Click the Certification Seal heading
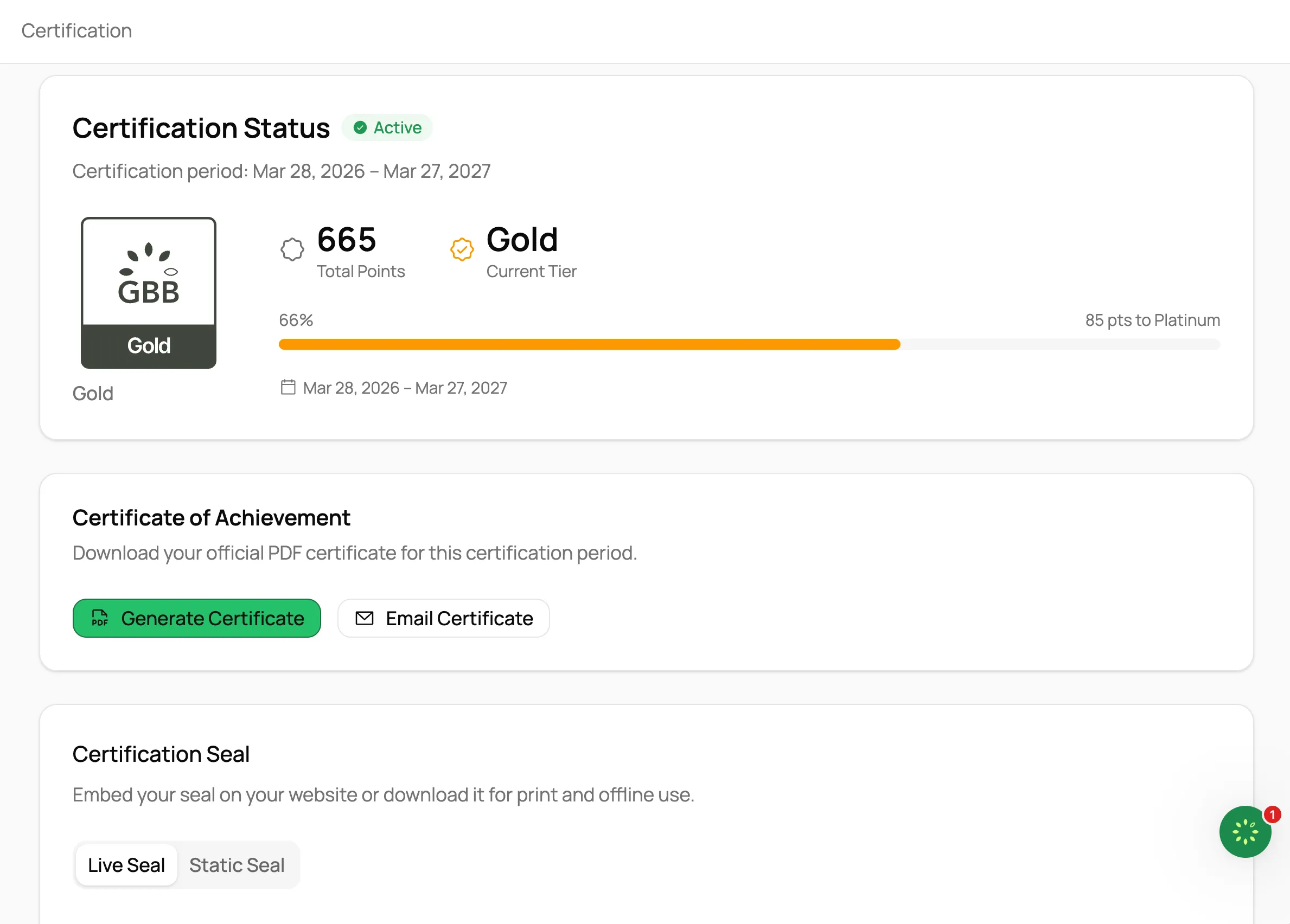Screen dimensions: 1290x924 (161, 755)
